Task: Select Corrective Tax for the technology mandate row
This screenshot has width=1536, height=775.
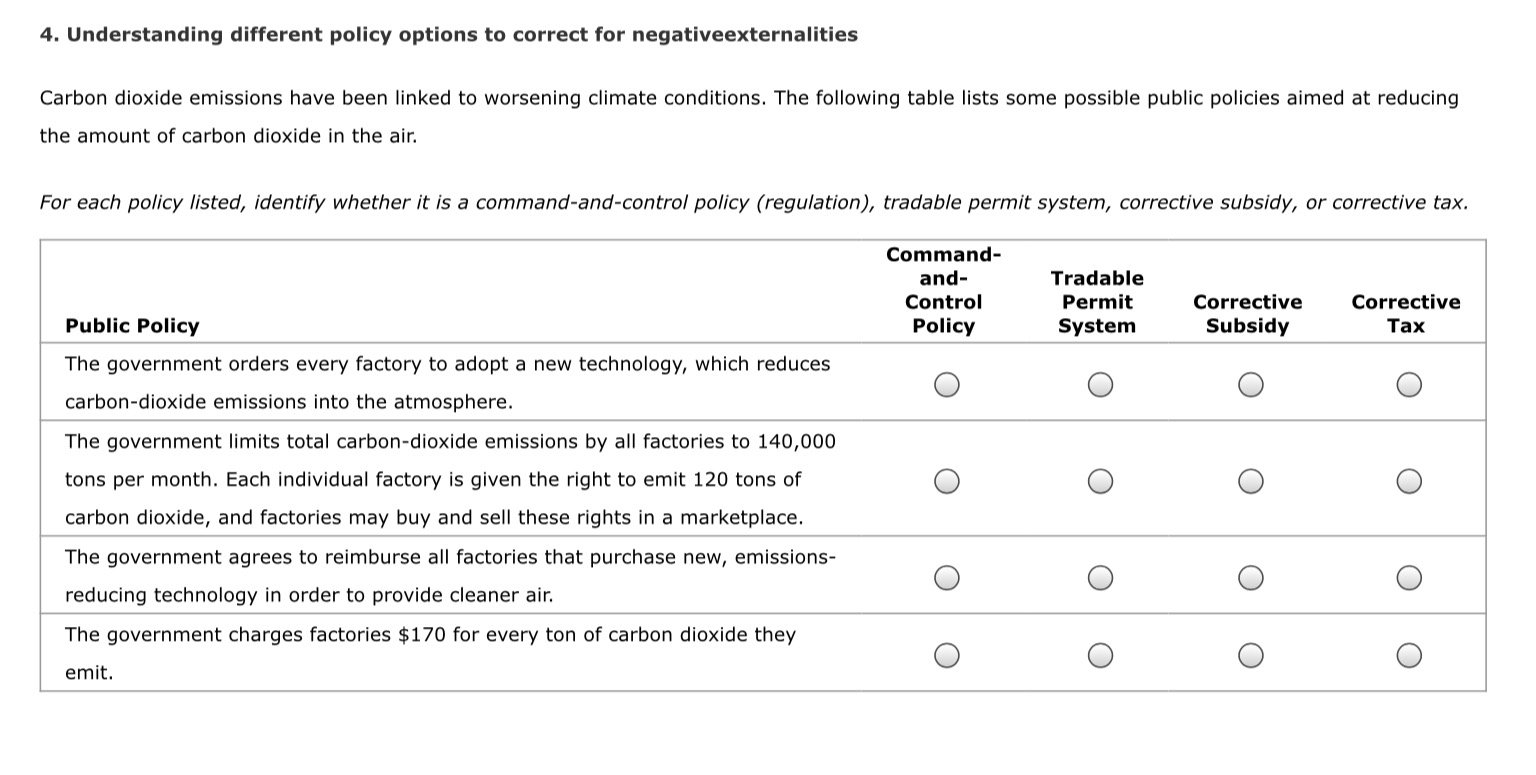Action: point(1409,383)
